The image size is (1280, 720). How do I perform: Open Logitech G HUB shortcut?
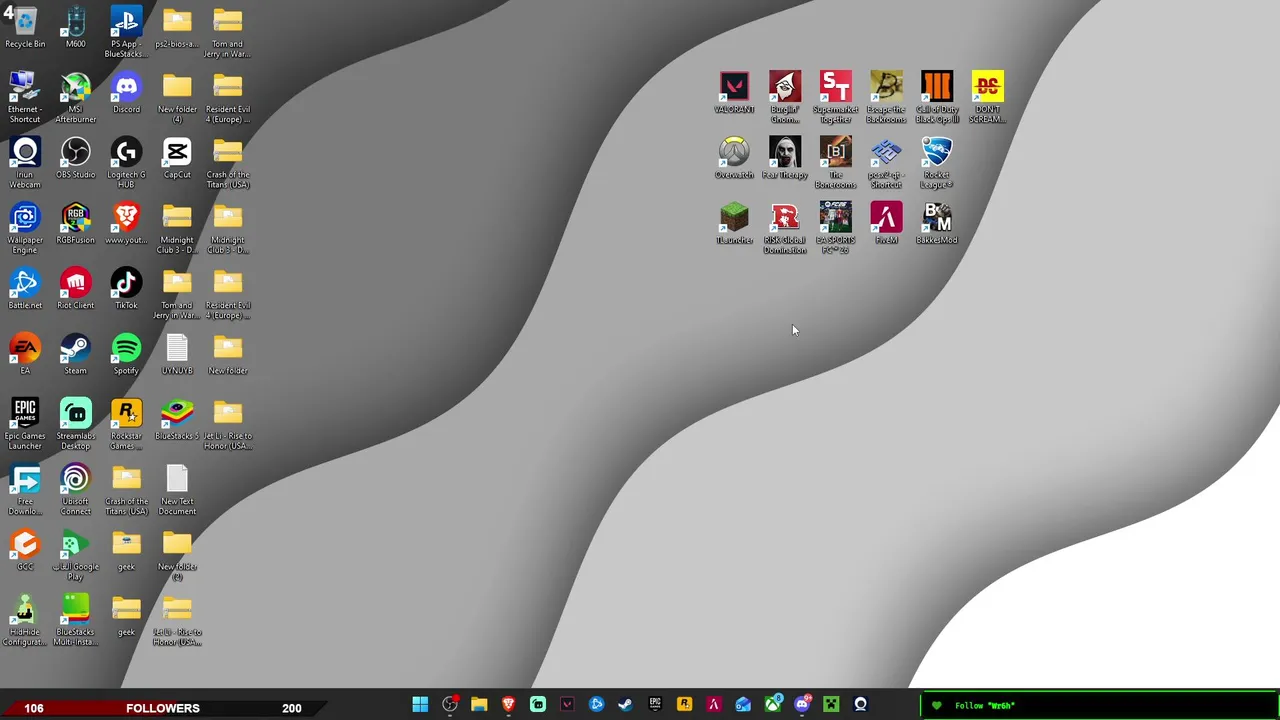[x=126, y=163]
